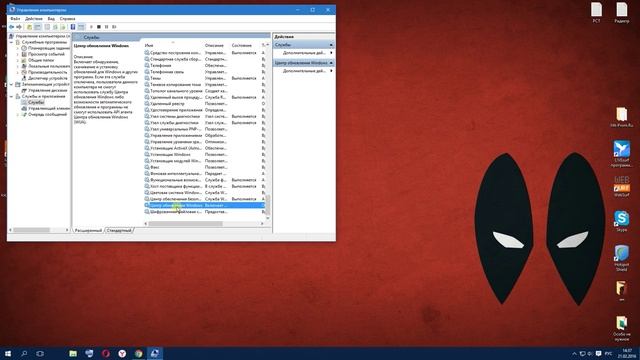
Task: Collapse the Службы и приложения tree node
Action: click(12, 96)
